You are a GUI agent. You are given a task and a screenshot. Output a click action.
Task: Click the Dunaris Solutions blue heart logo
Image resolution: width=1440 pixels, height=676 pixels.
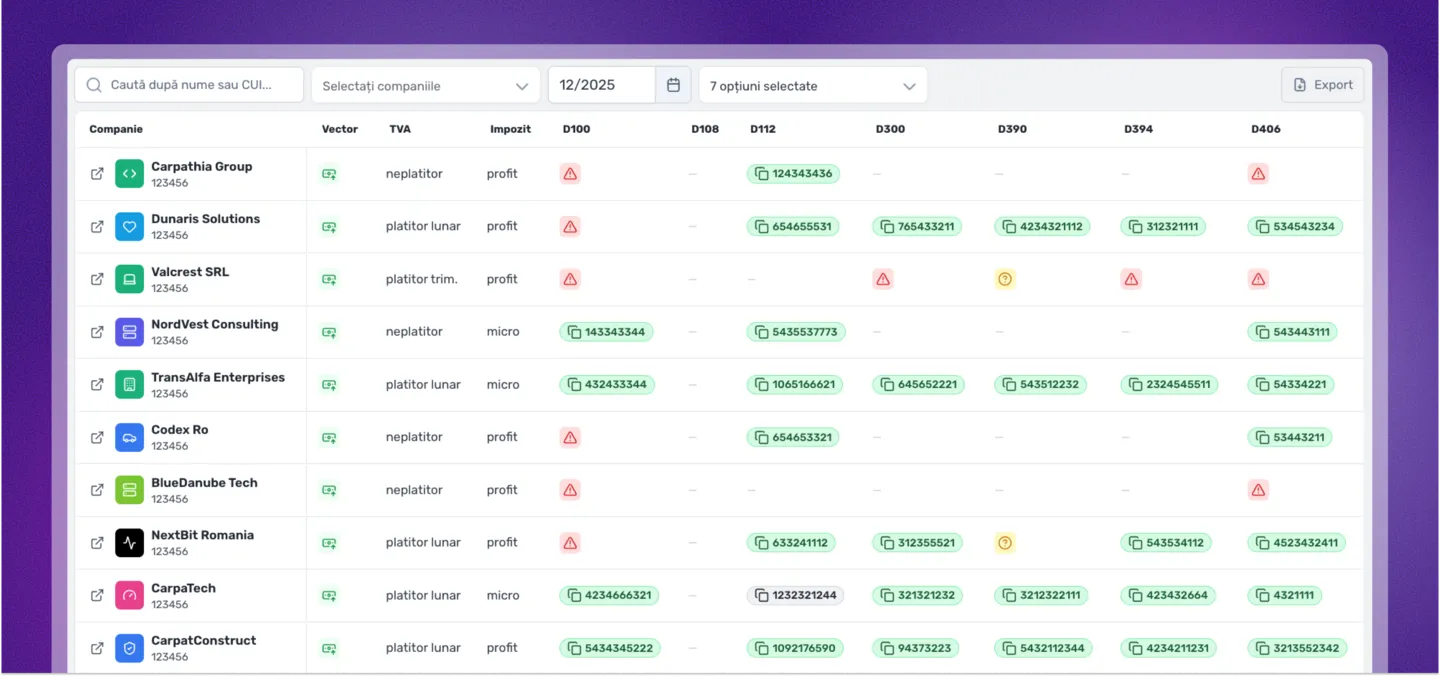point(129,227)
